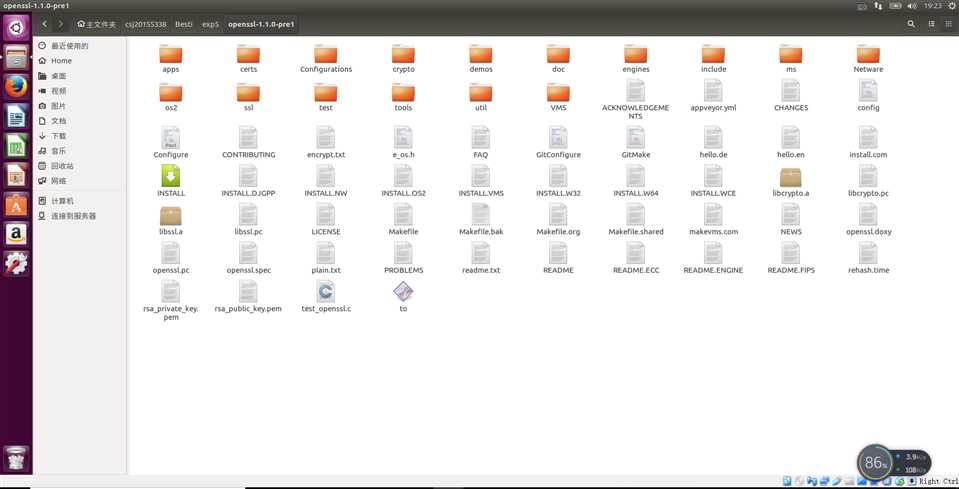Switch to grid view in toolbar

point(949,24)
